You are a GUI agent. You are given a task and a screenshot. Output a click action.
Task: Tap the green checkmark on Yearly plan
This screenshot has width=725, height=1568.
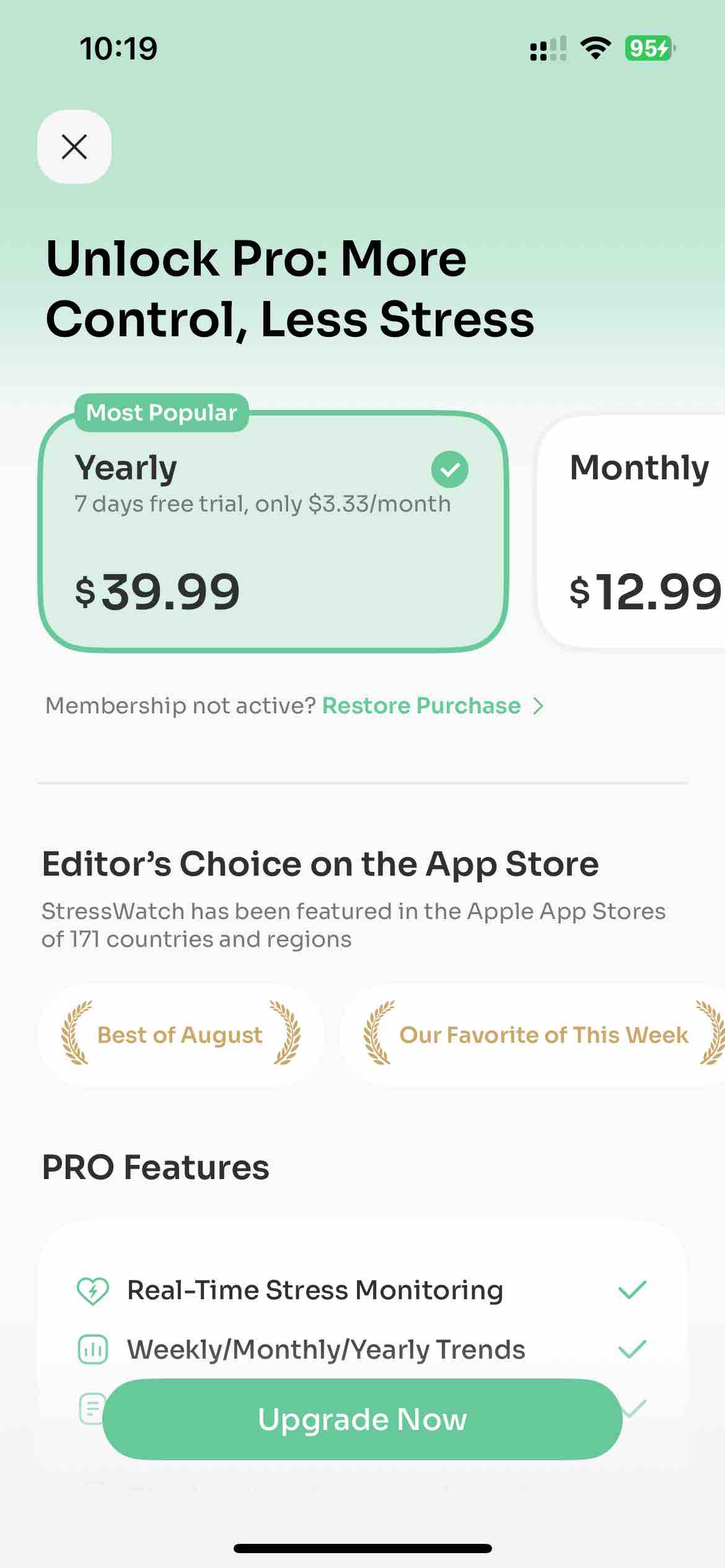[450, 469]
